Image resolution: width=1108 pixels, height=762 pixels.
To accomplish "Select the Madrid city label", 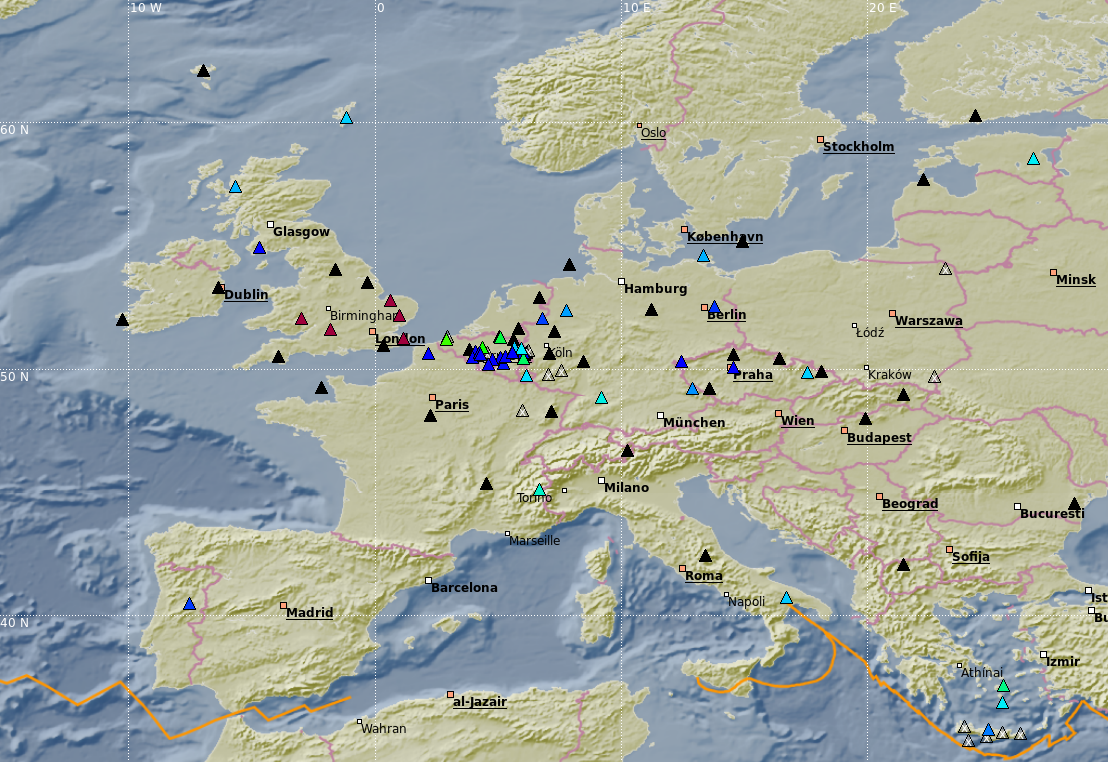I will (x=309, y=613).
